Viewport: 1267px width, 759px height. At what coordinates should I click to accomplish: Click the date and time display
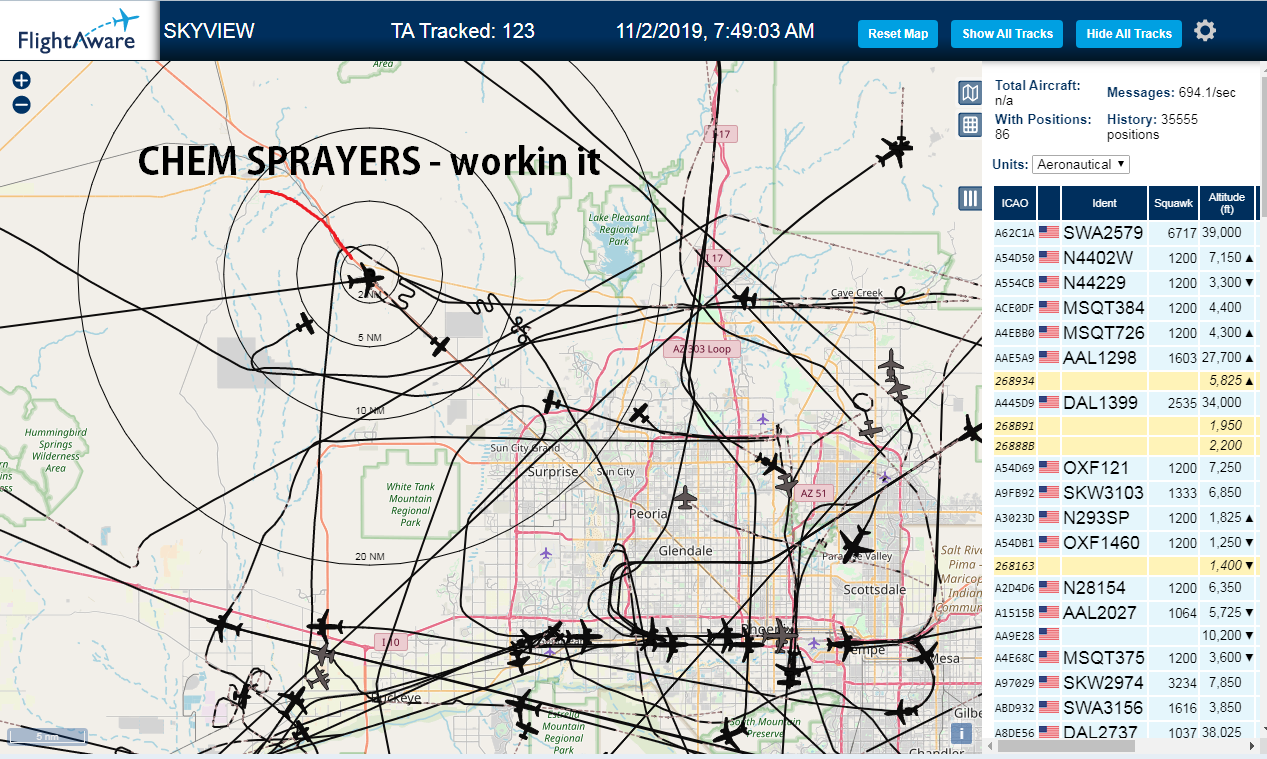click(x=715, y=31)
